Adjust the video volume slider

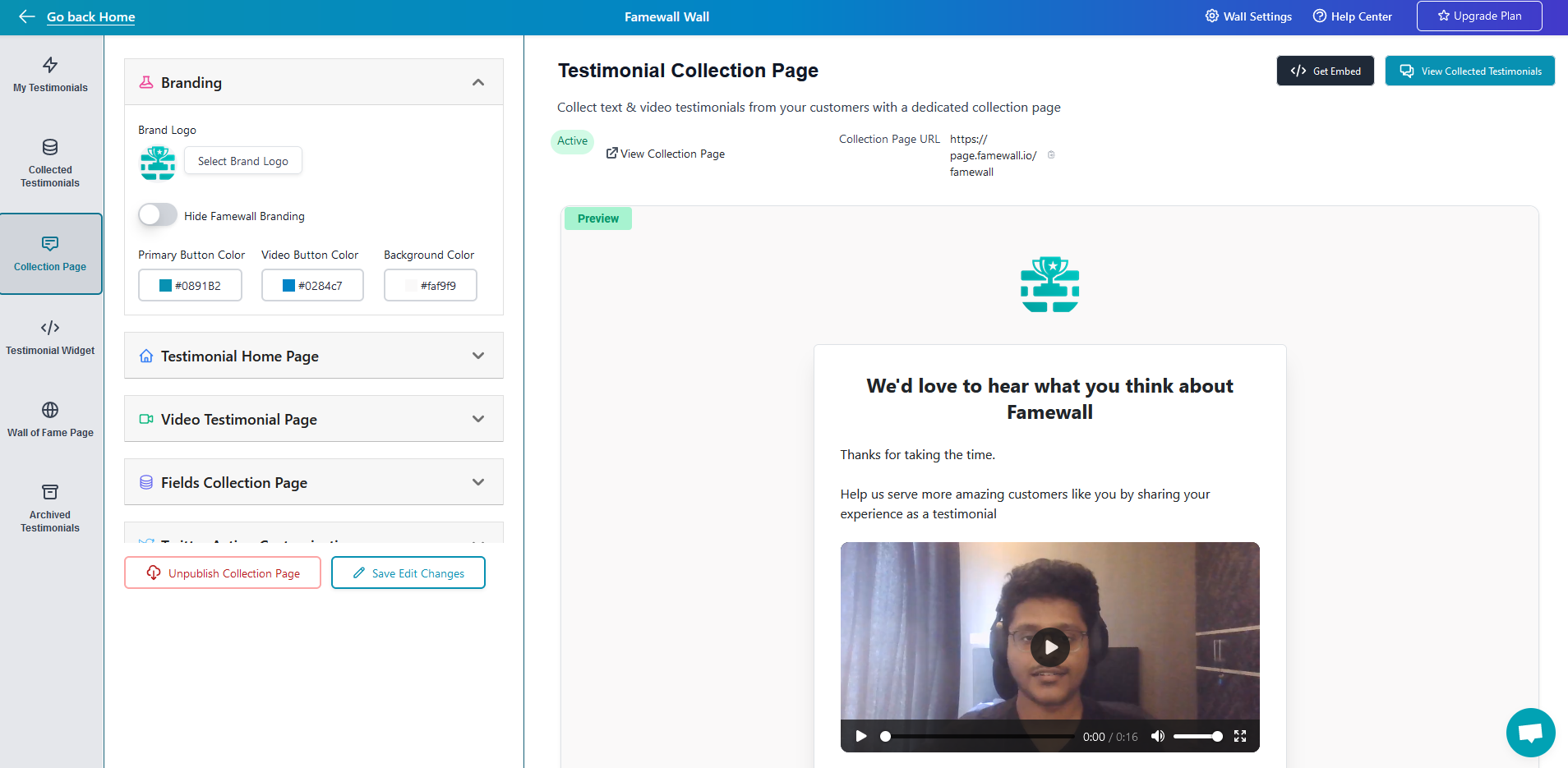point(1197,737)
